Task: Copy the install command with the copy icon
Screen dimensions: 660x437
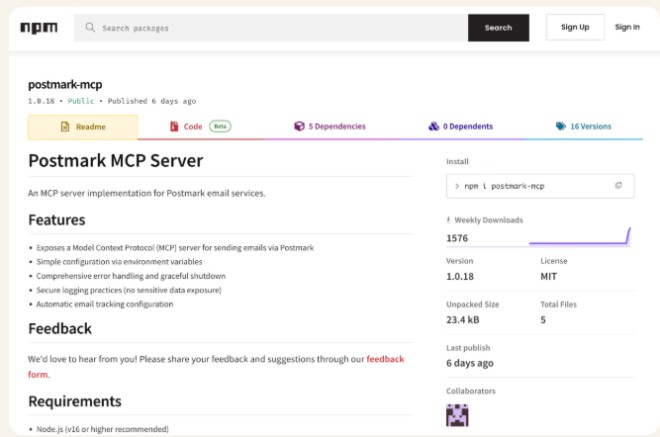Action: pyautogui.click(x=618, y=185)
